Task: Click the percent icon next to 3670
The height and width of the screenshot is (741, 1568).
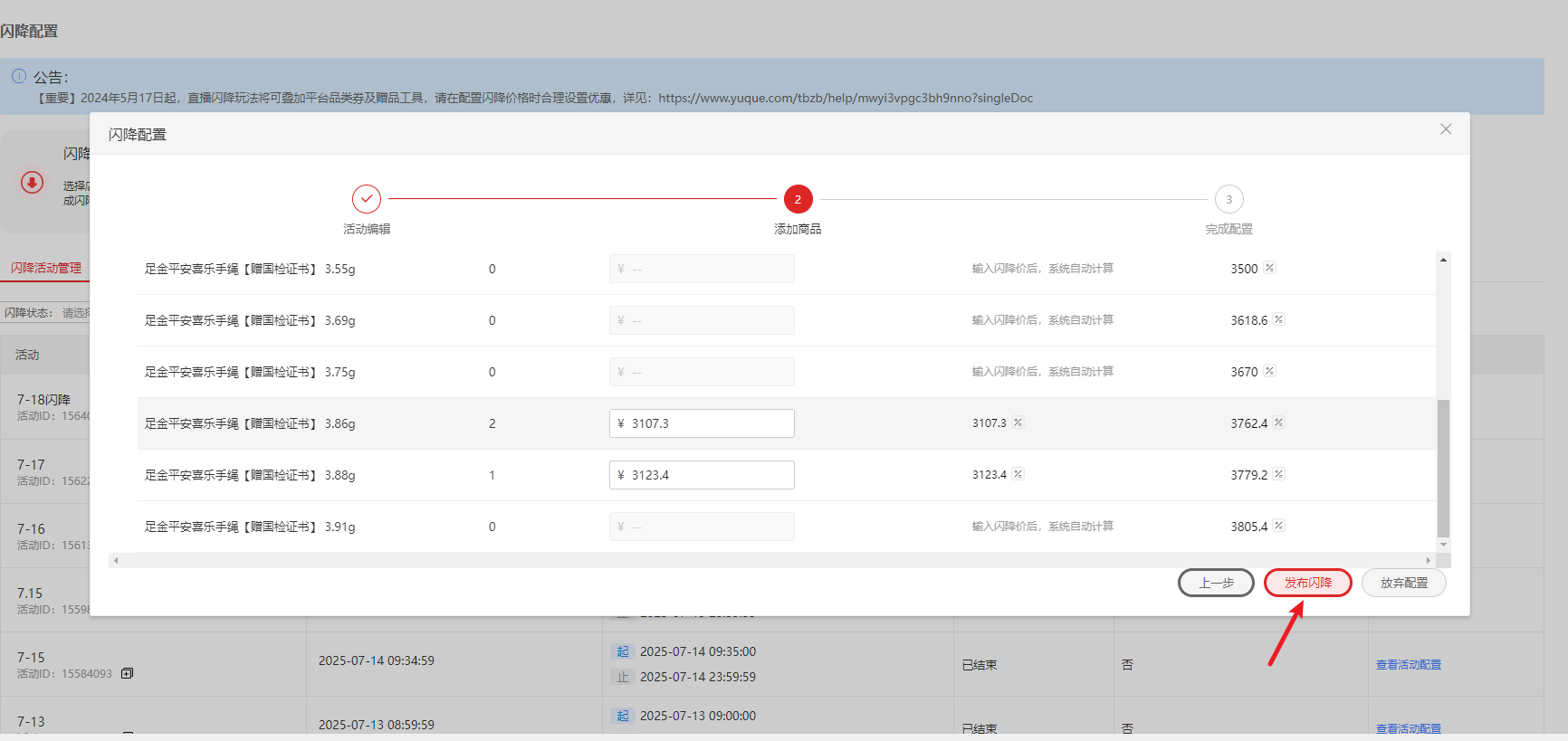Action: (1269, 371)
